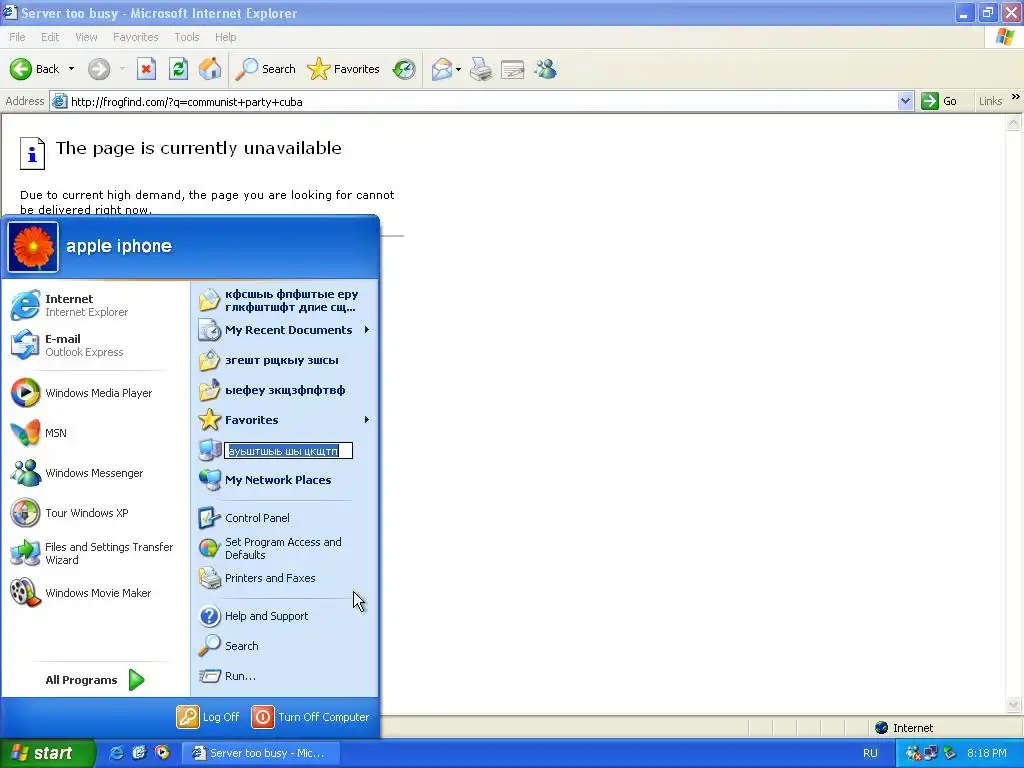Open the Favorites menu in menu bar

click(136, 37)
